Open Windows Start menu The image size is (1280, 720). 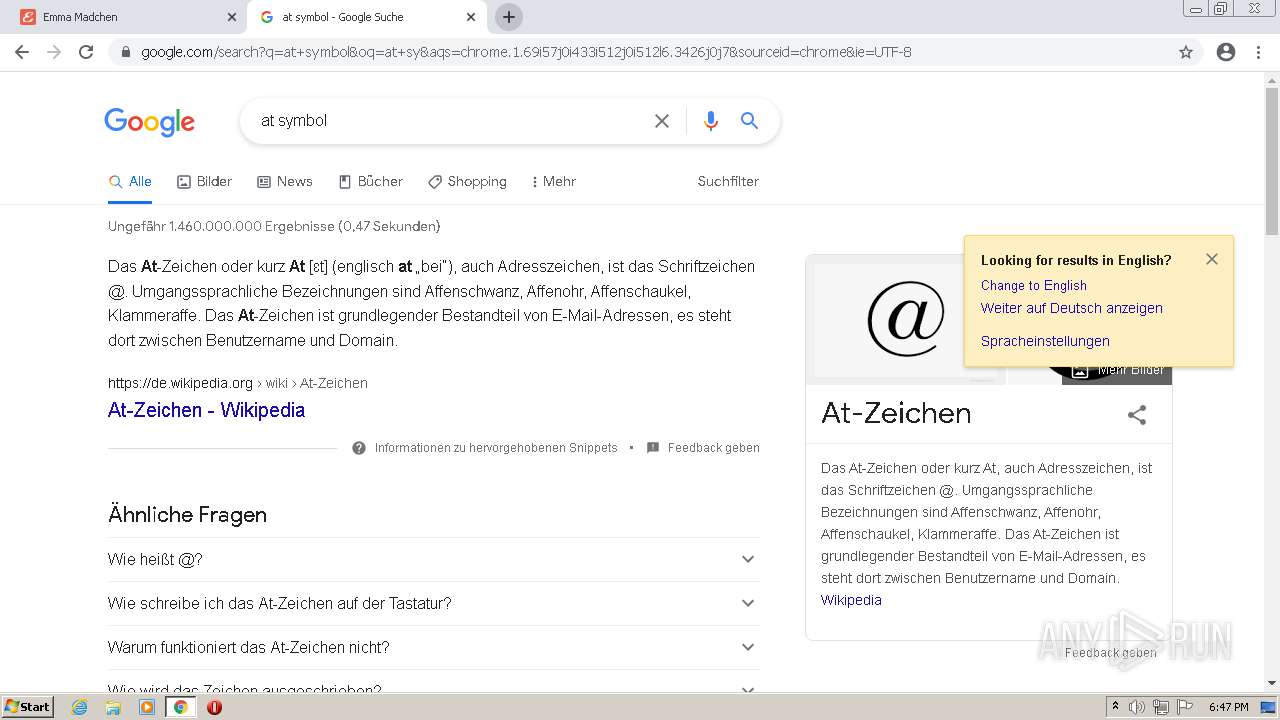click(27, 707)
